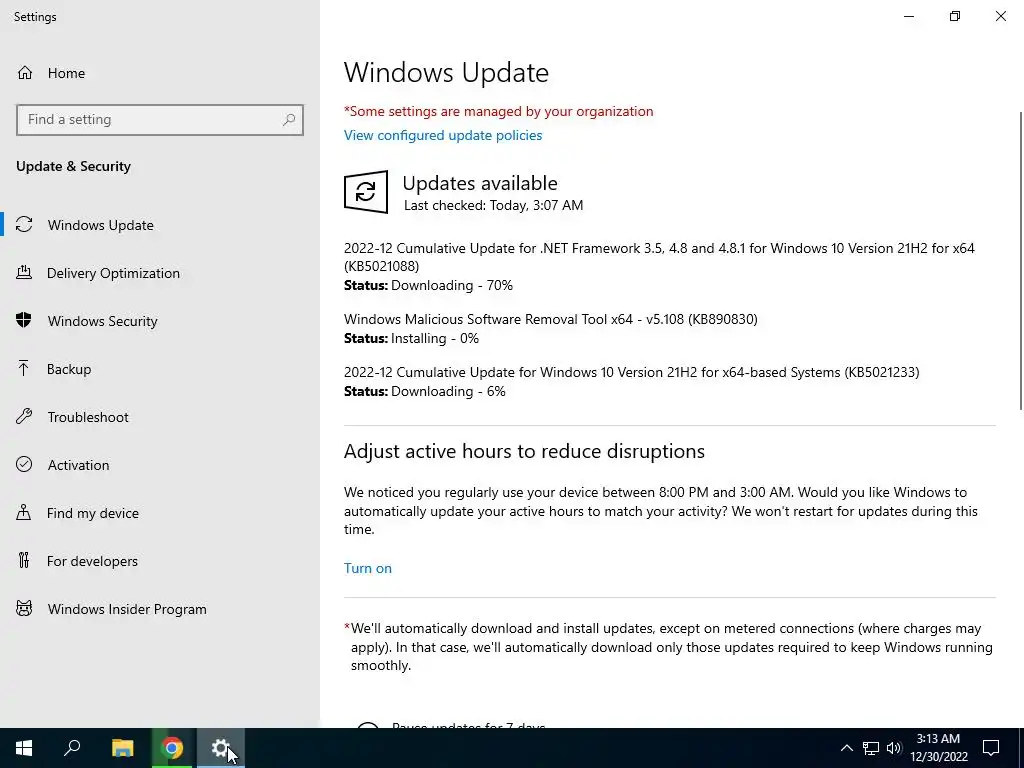Open the volume speaker tray icon

point(894,748)
